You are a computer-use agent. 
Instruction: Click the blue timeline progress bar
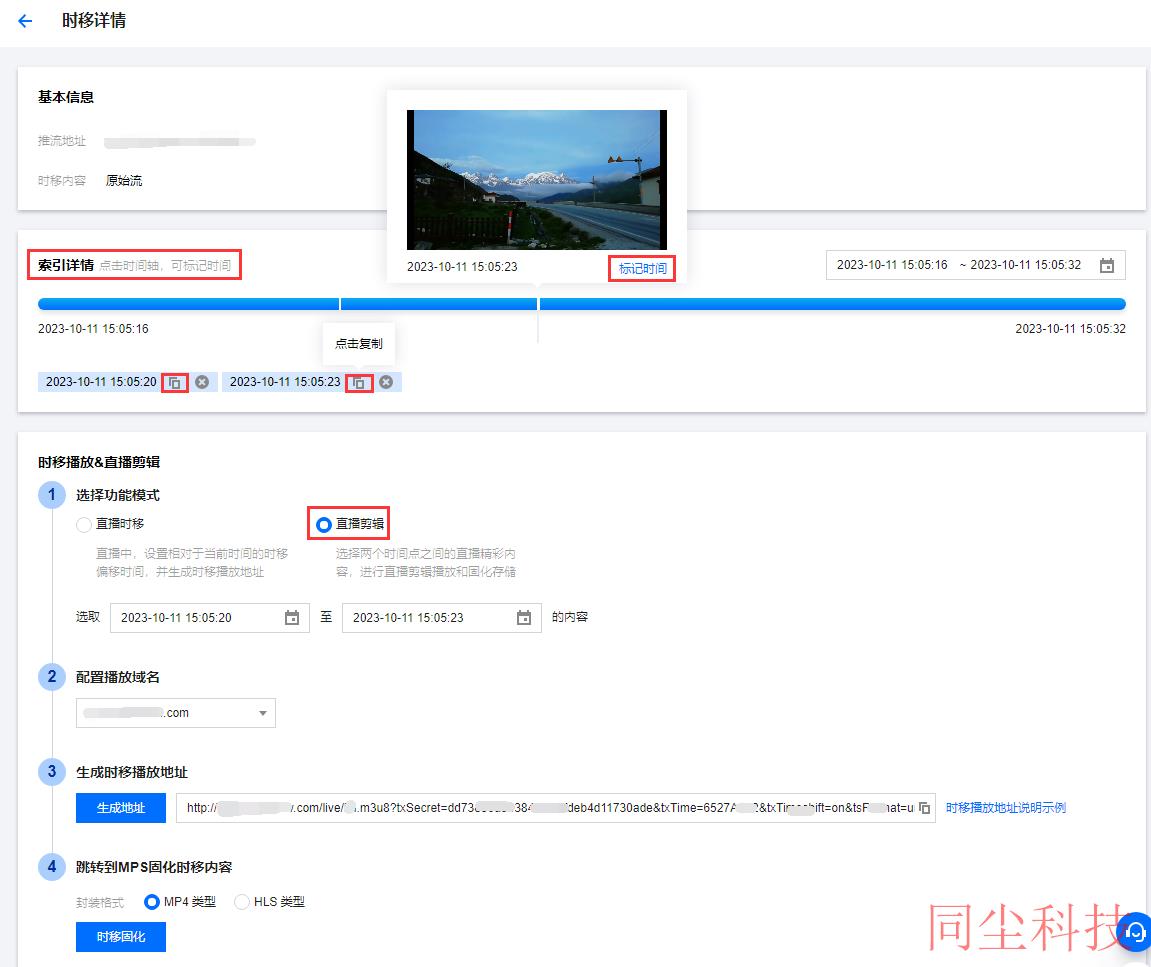pos(581,304)
